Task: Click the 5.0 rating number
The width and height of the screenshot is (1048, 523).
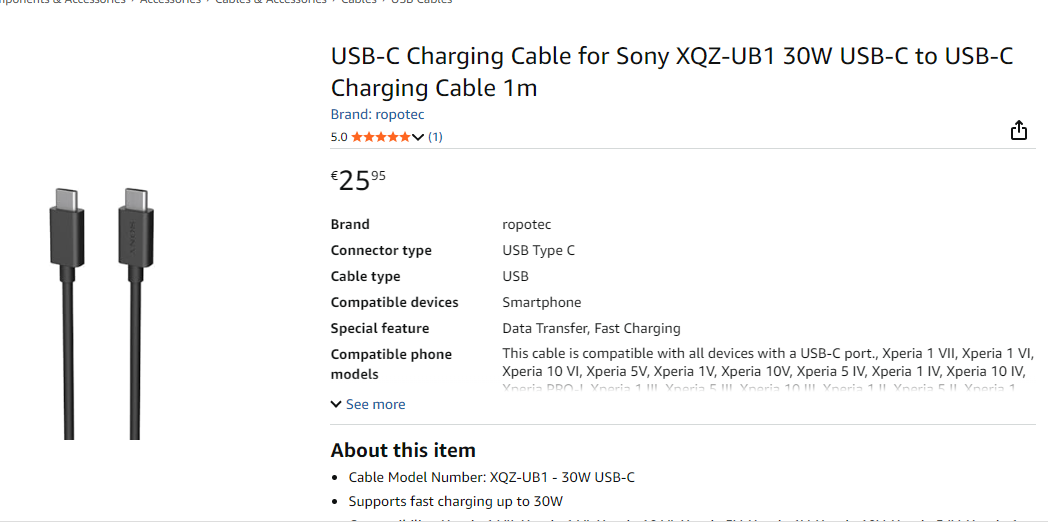Action: click(339, 137)
